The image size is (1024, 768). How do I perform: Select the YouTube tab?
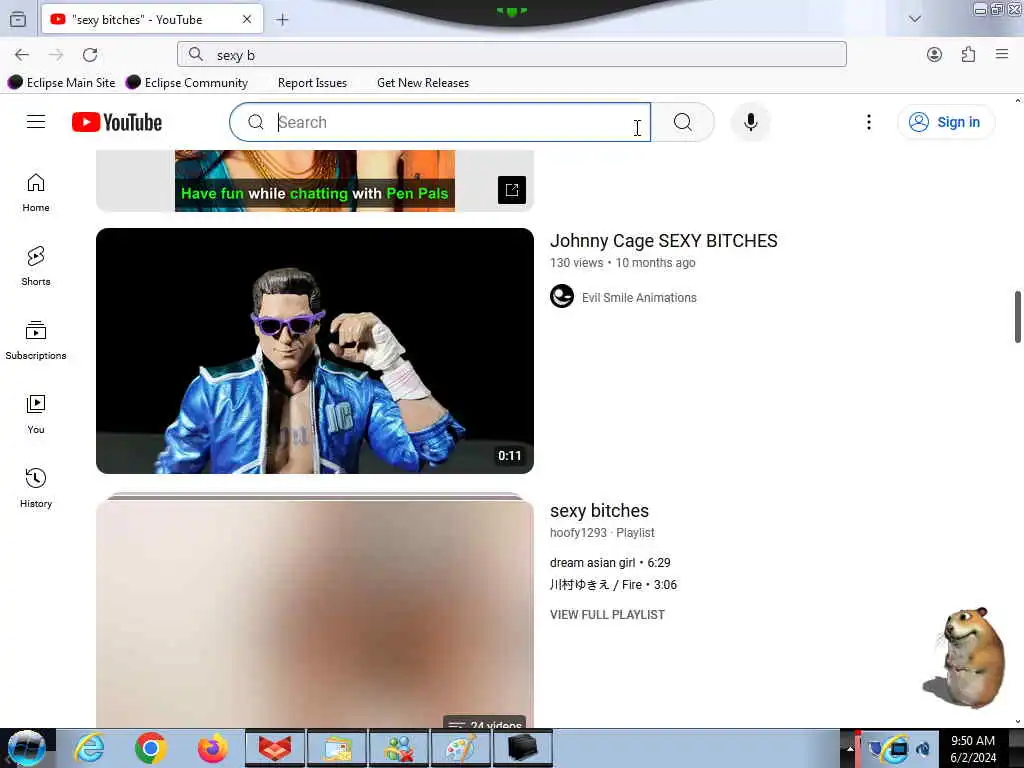[152, 20]
